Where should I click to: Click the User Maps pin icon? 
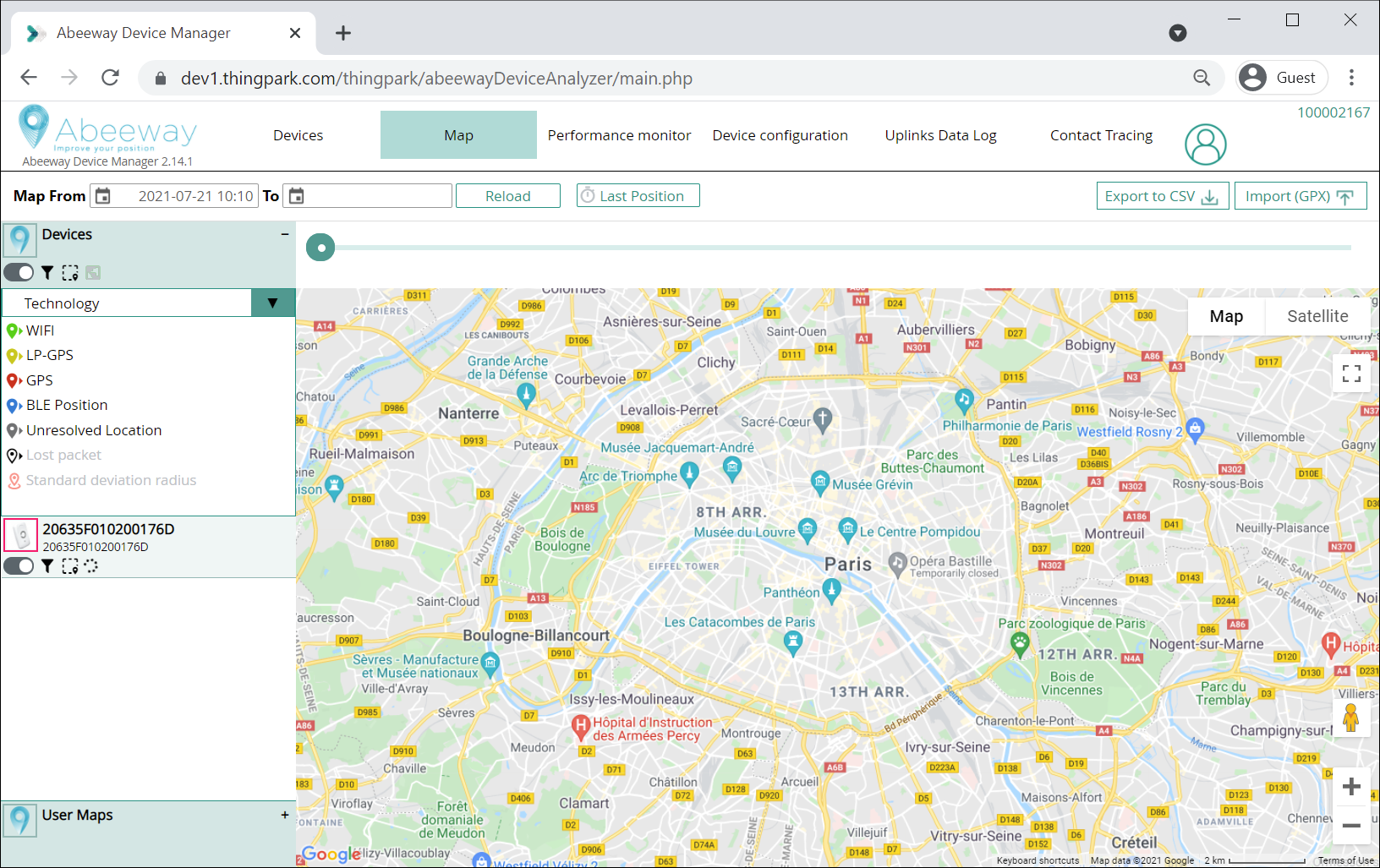point(19,820)
